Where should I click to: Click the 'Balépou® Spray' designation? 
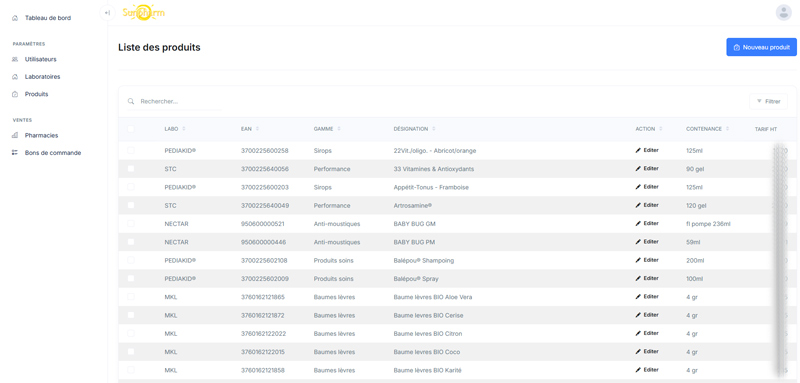pos(416,279)
